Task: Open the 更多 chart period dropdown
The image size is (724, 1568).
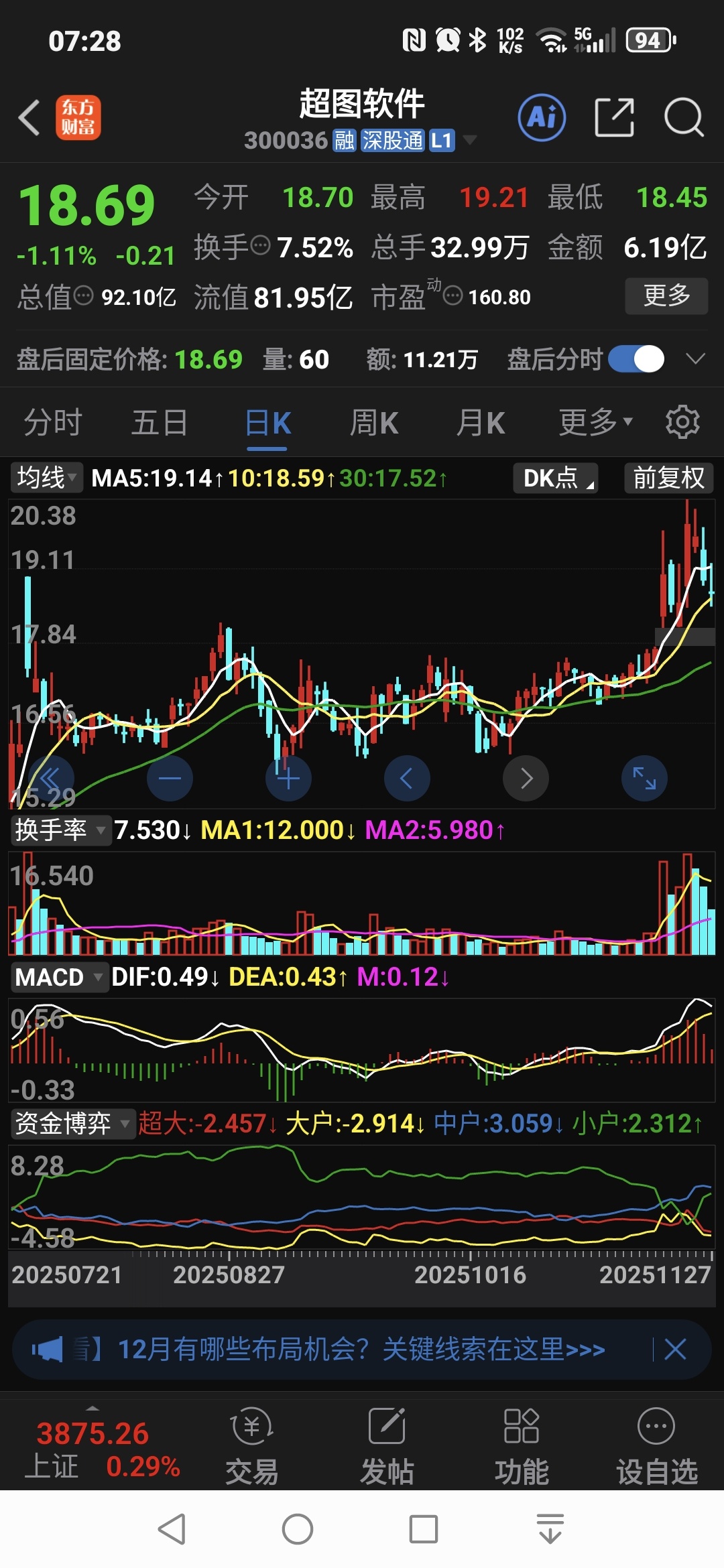Action: click(x=596, y=422)
